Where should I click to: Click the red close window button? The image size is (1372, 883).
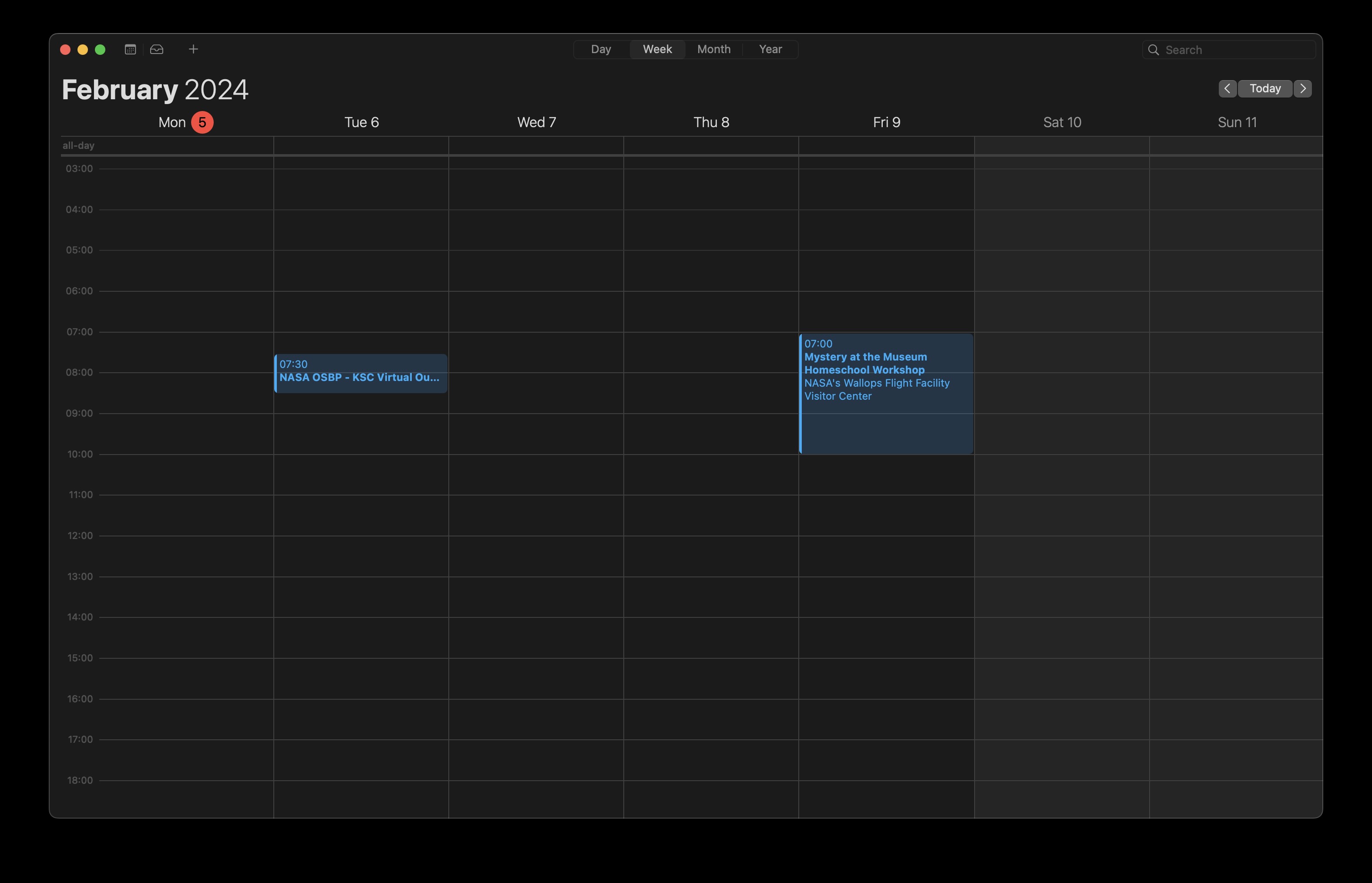click(65, 49)
